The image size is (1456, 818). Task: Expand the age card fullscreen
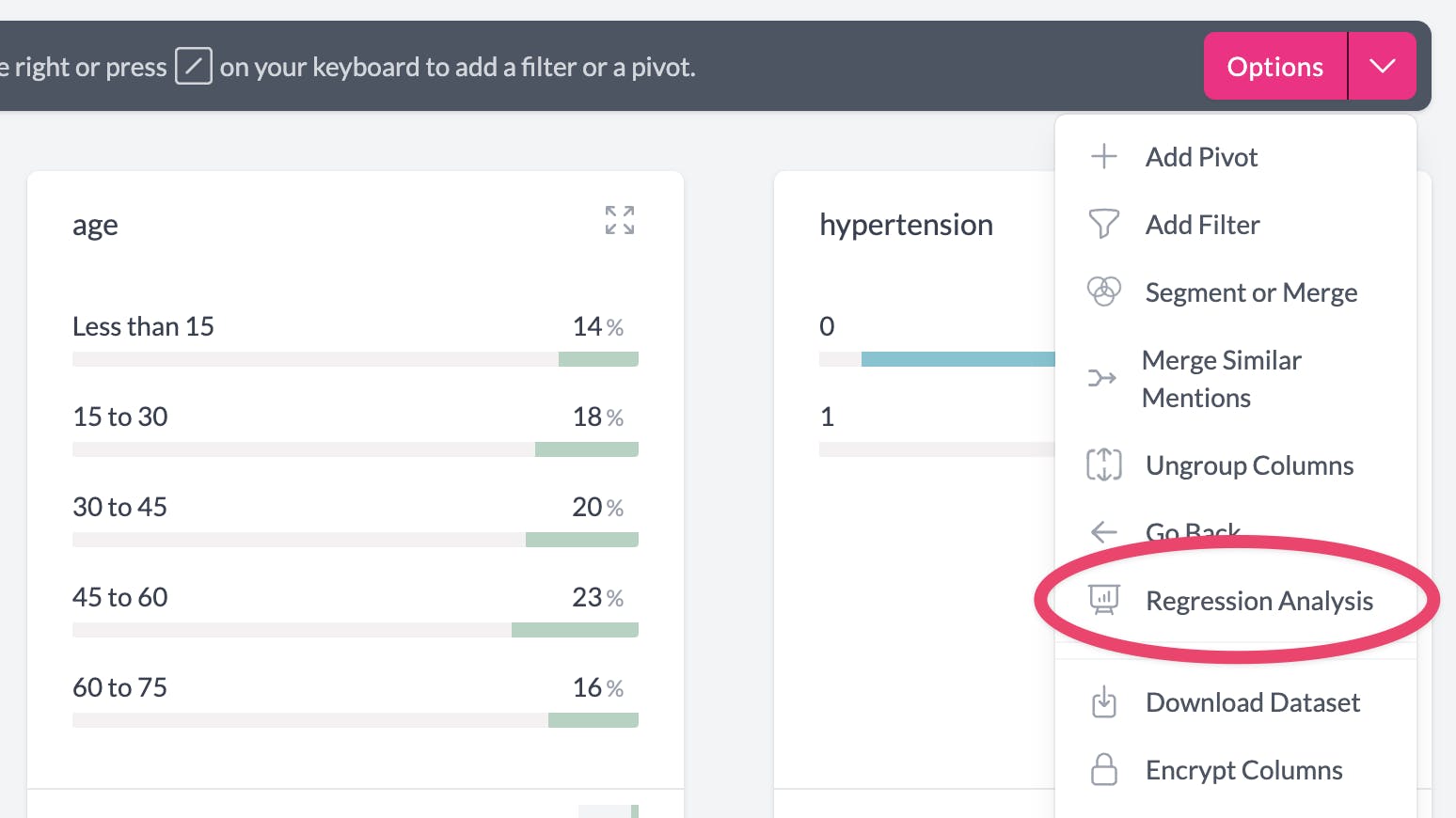(620, 220)
